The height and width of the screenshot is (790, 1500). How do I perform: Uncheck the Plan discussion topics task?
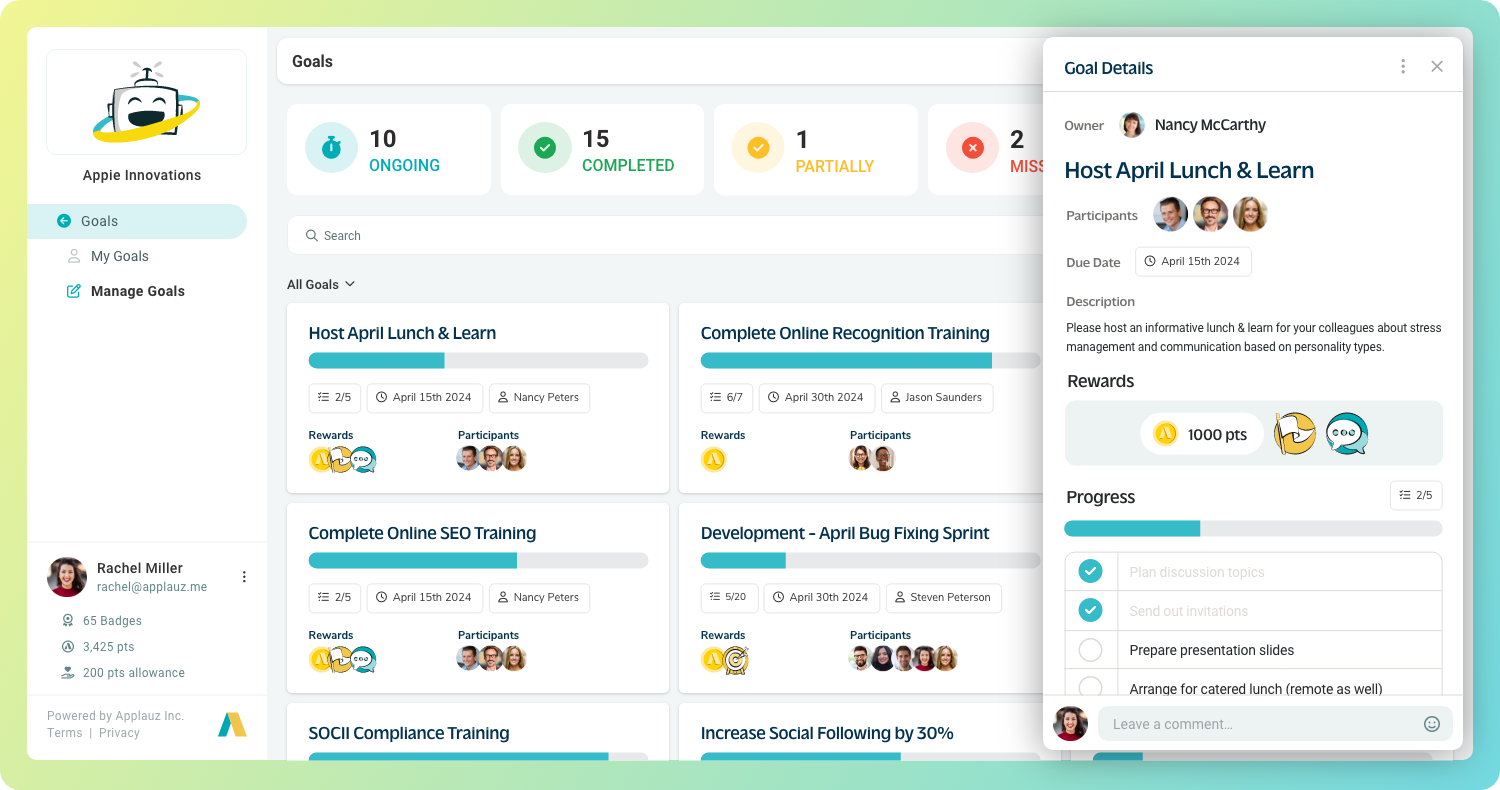click(x=1090, y=572)
